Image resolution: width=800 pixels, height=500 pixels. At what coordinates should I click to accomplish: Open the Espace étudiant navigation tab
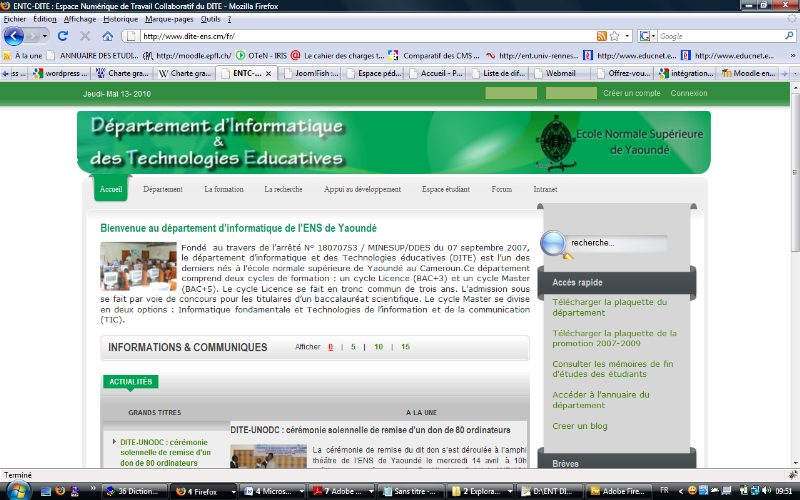[x=445, y=189]
